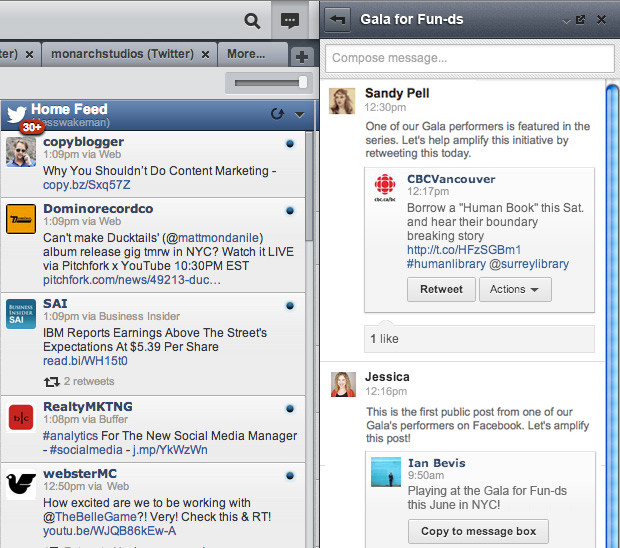The width and height of the screenshot is (620, 548).
Task: Open copyblogger's profile picture
Action: coord(21,152)
